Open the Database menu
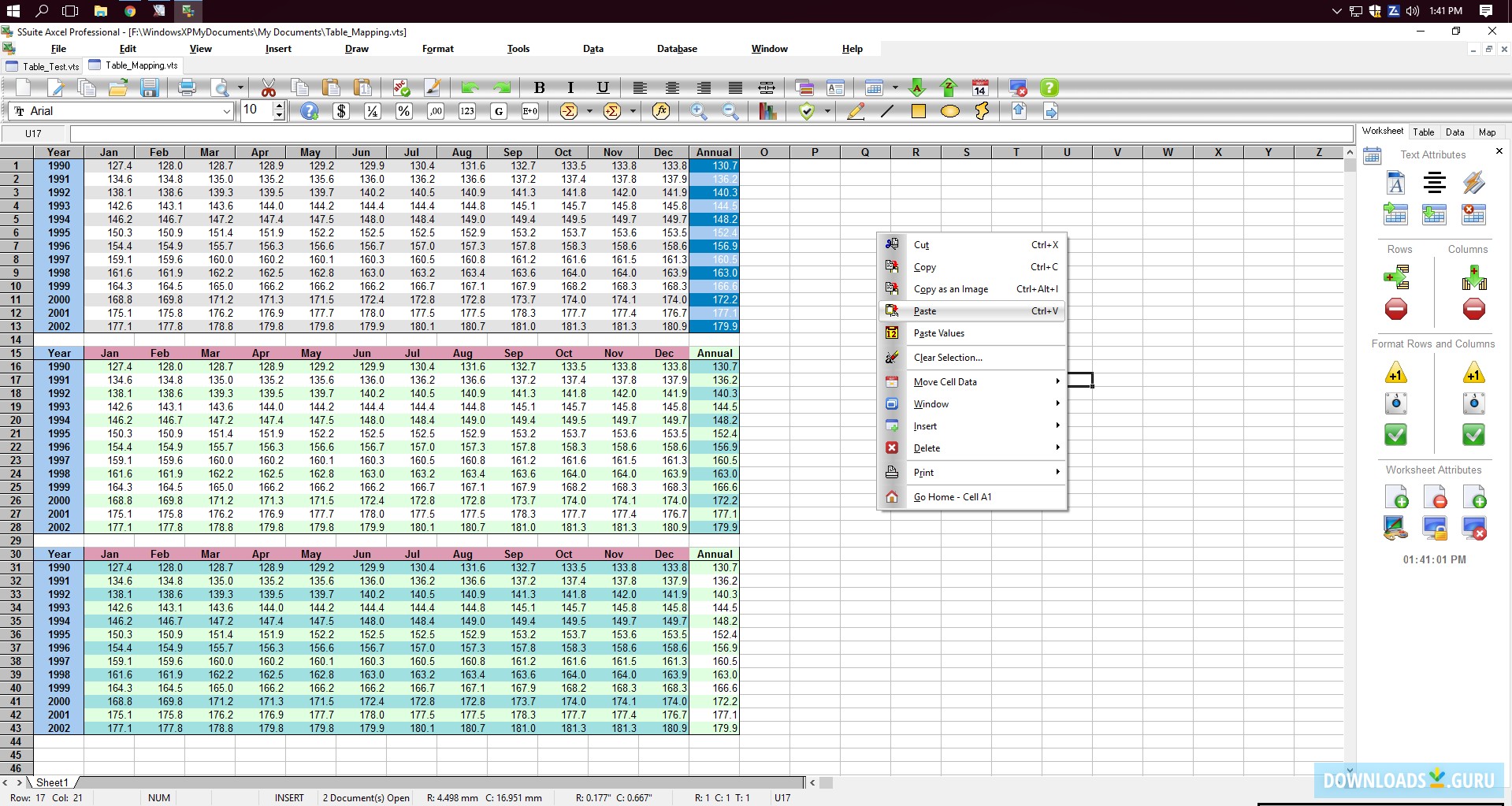 676,48
